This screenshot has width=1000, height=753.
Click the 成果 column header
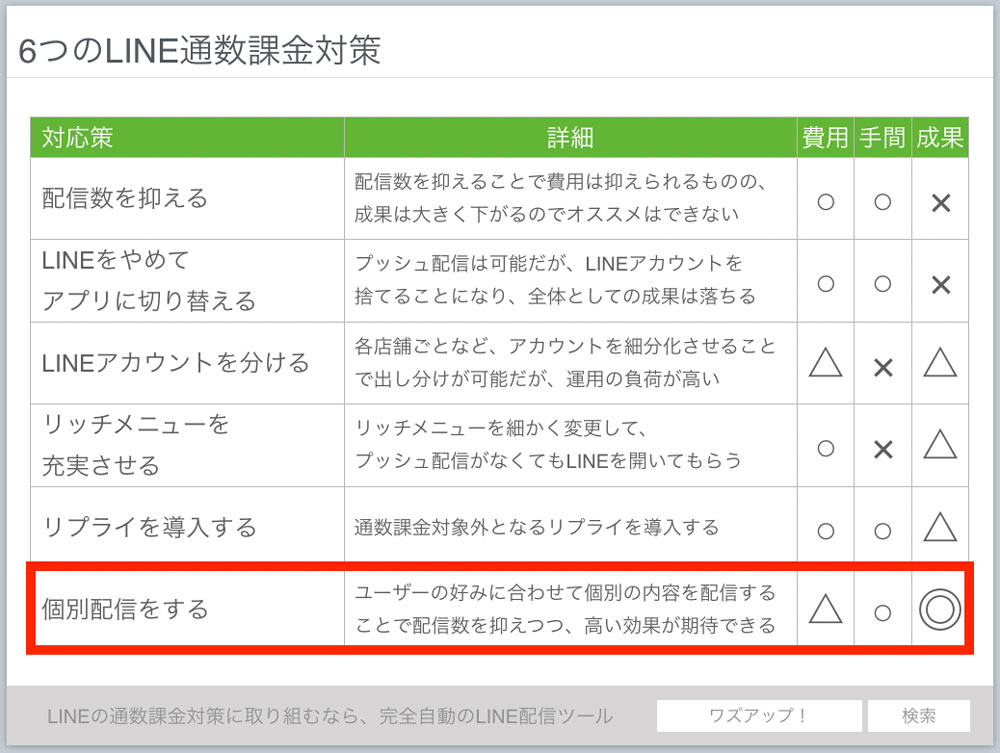pos(939,137)
